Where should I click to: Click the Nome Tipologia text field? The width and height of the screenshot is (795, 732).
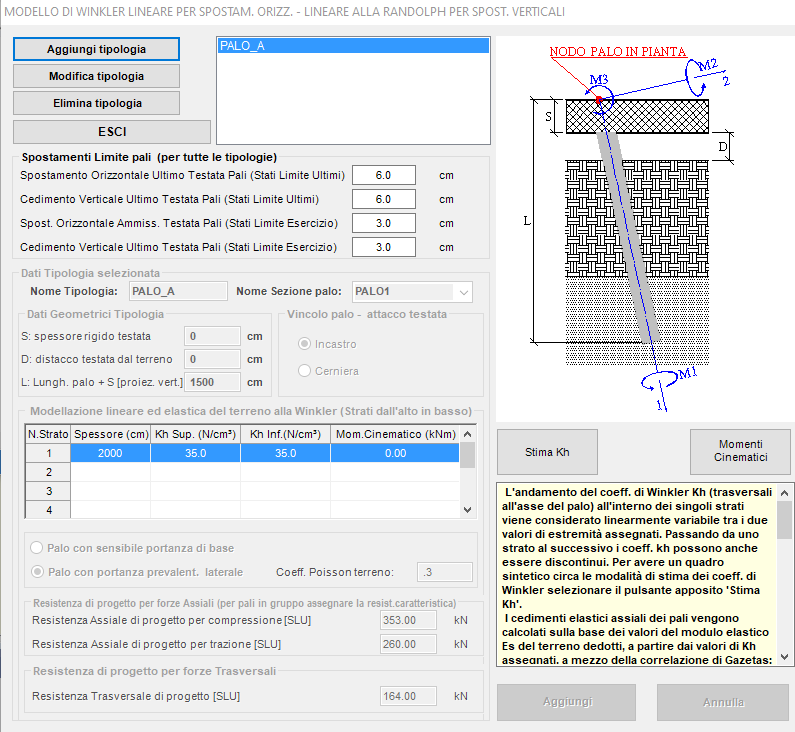click(x=178, y=291)
